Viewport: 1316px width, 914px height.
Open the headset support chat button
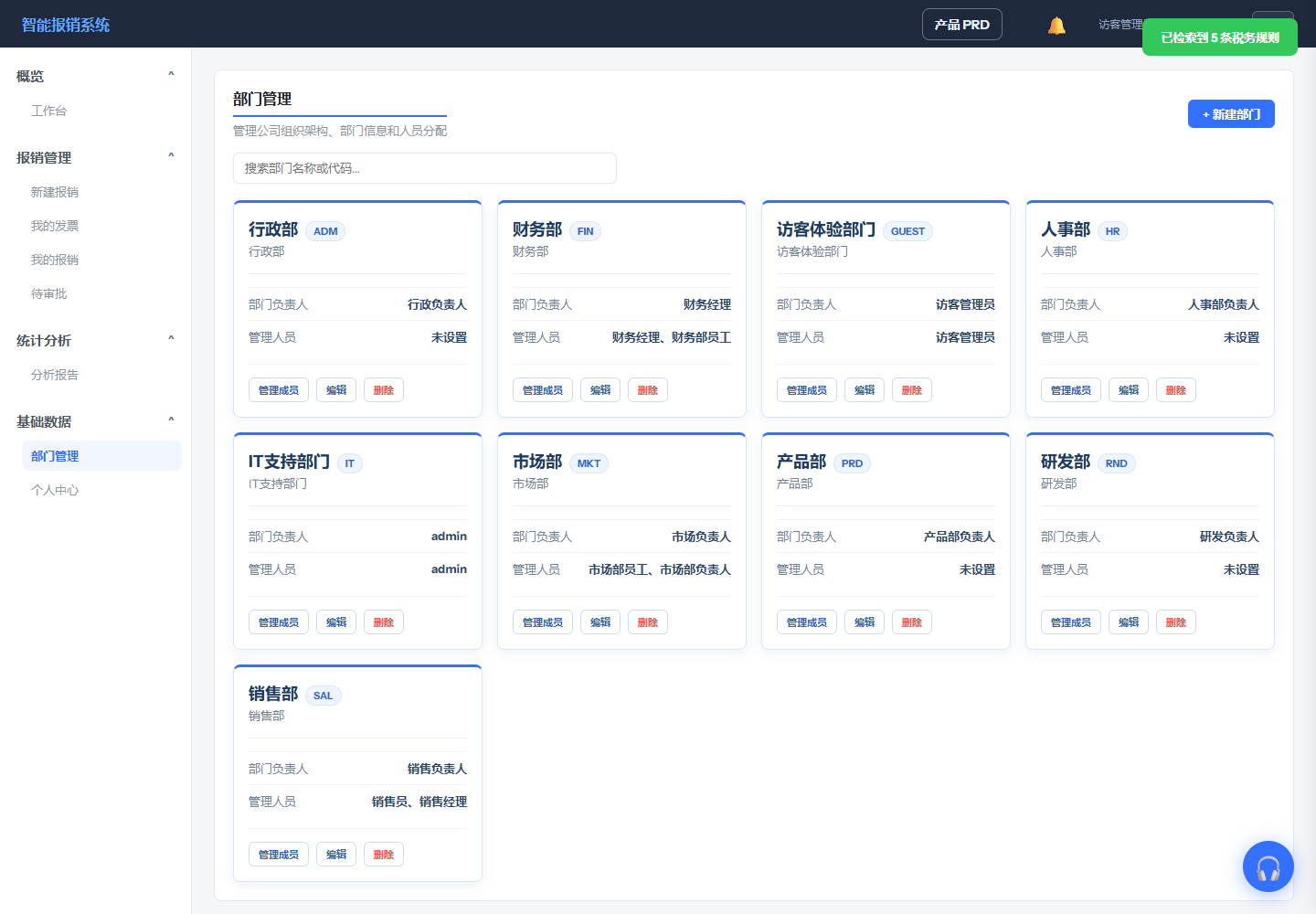1268,866
